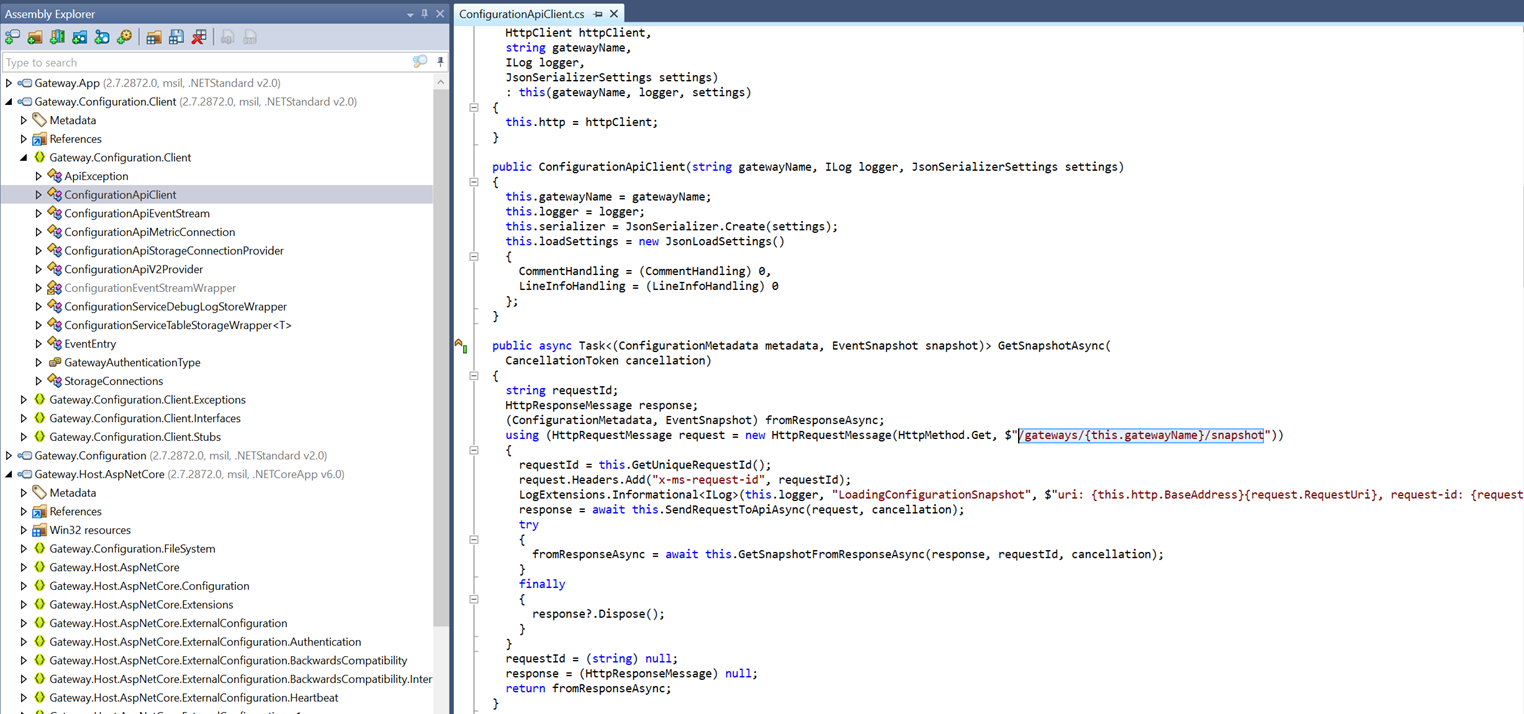Collapse the GetSnapshotAsync method body fold
The width and height of the screenshot is (1524, 714).
point(474,376)
